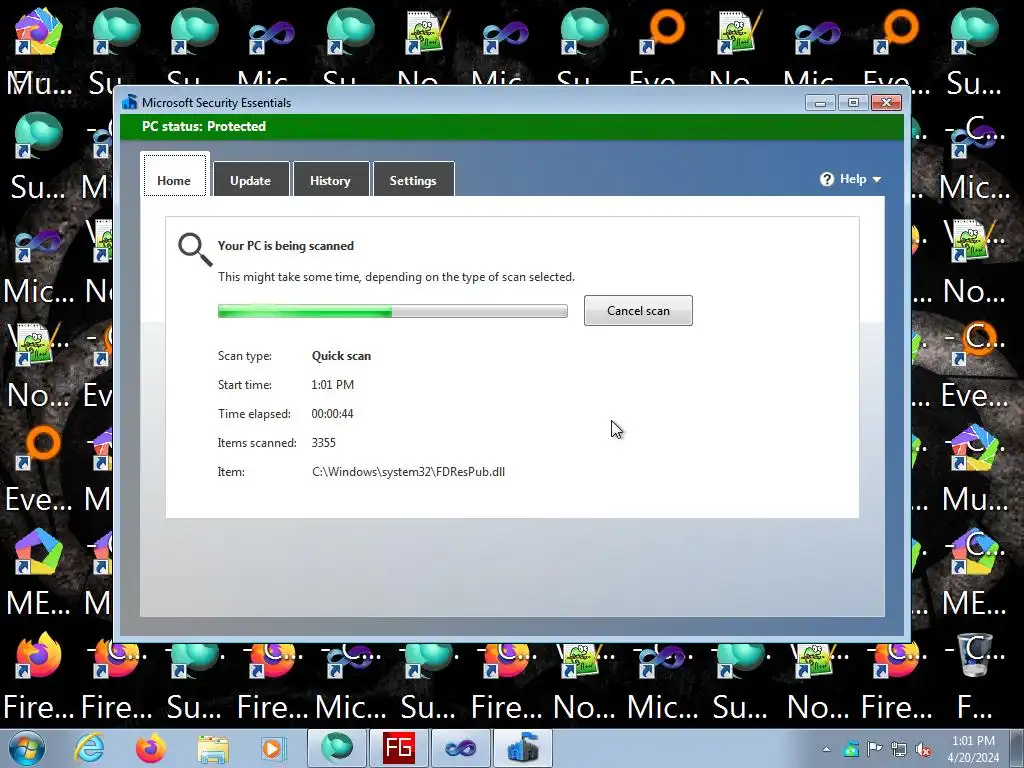Click the Security Essentials tray icon
The image size is (1024, 768).
pyautogui.click(x=851, y=749)
